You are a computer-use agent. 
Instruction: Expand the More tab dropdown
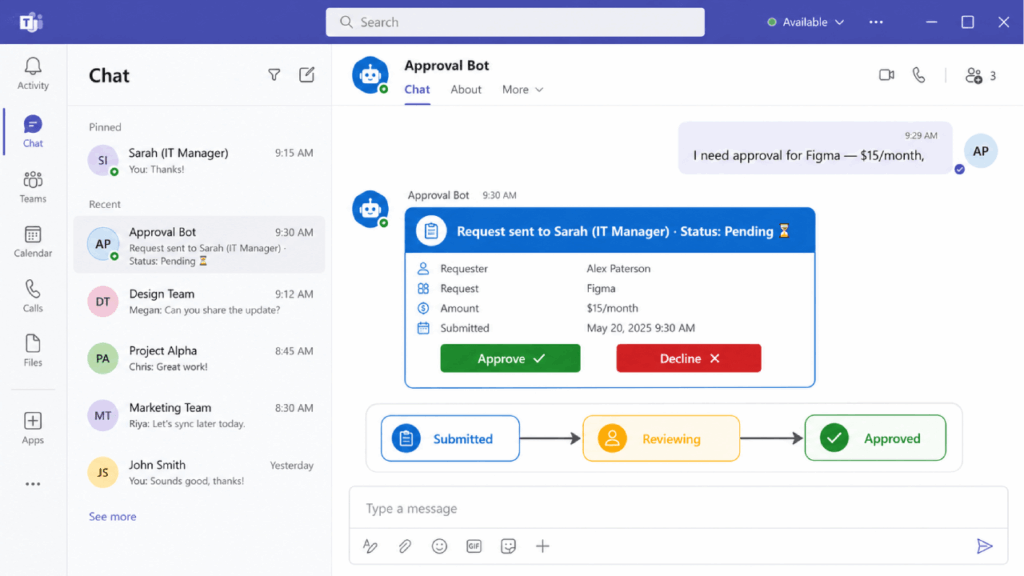pyautogui.click(x=522, y=89)
